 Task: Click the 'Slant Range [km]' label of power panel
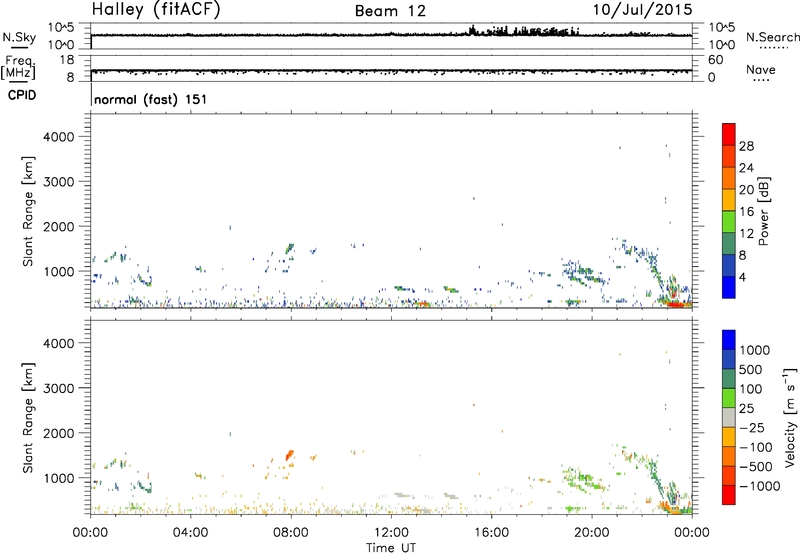point(28,211)
